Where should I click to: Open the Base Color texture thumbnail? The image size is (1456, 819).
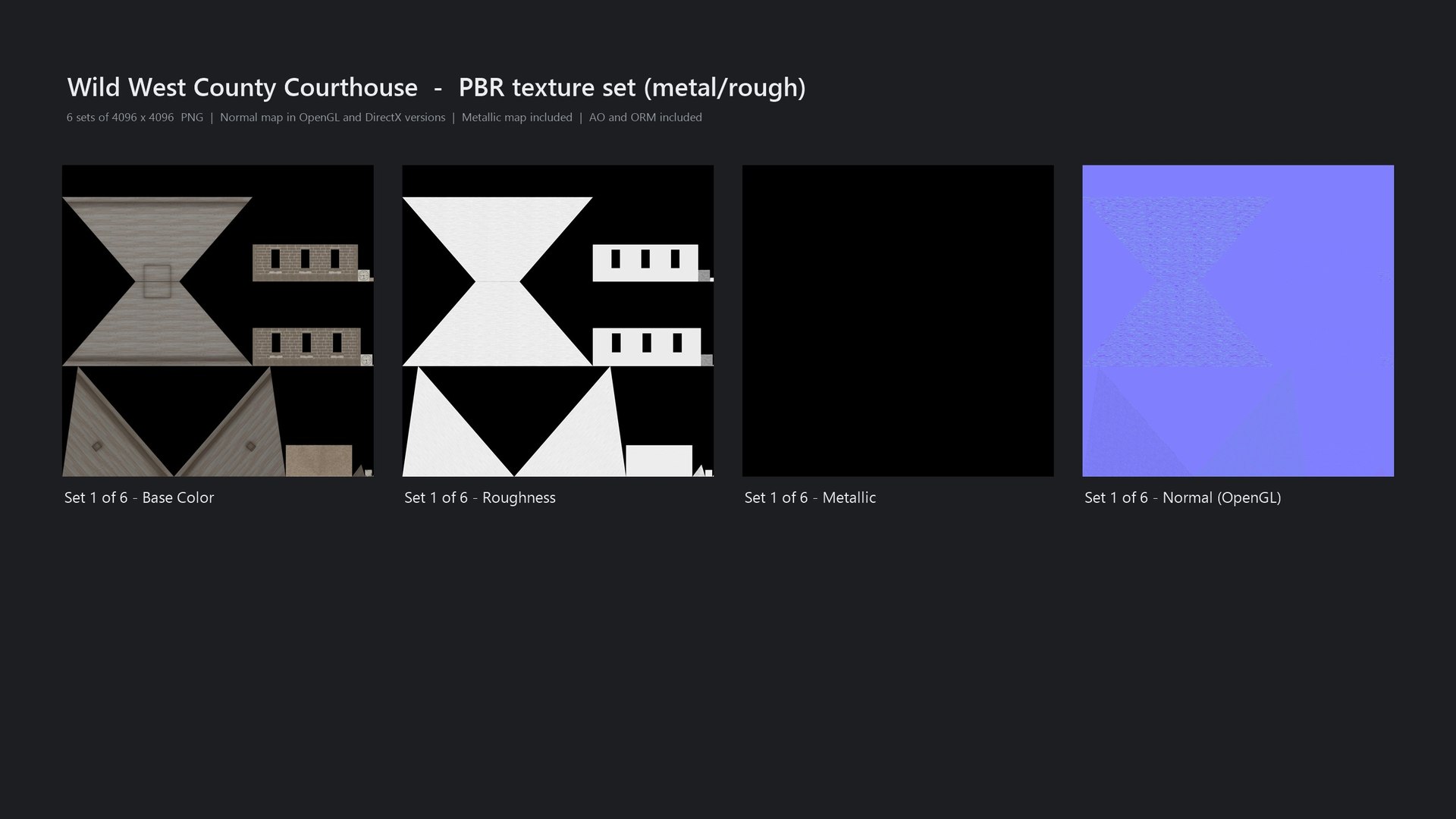pos(218,321)
